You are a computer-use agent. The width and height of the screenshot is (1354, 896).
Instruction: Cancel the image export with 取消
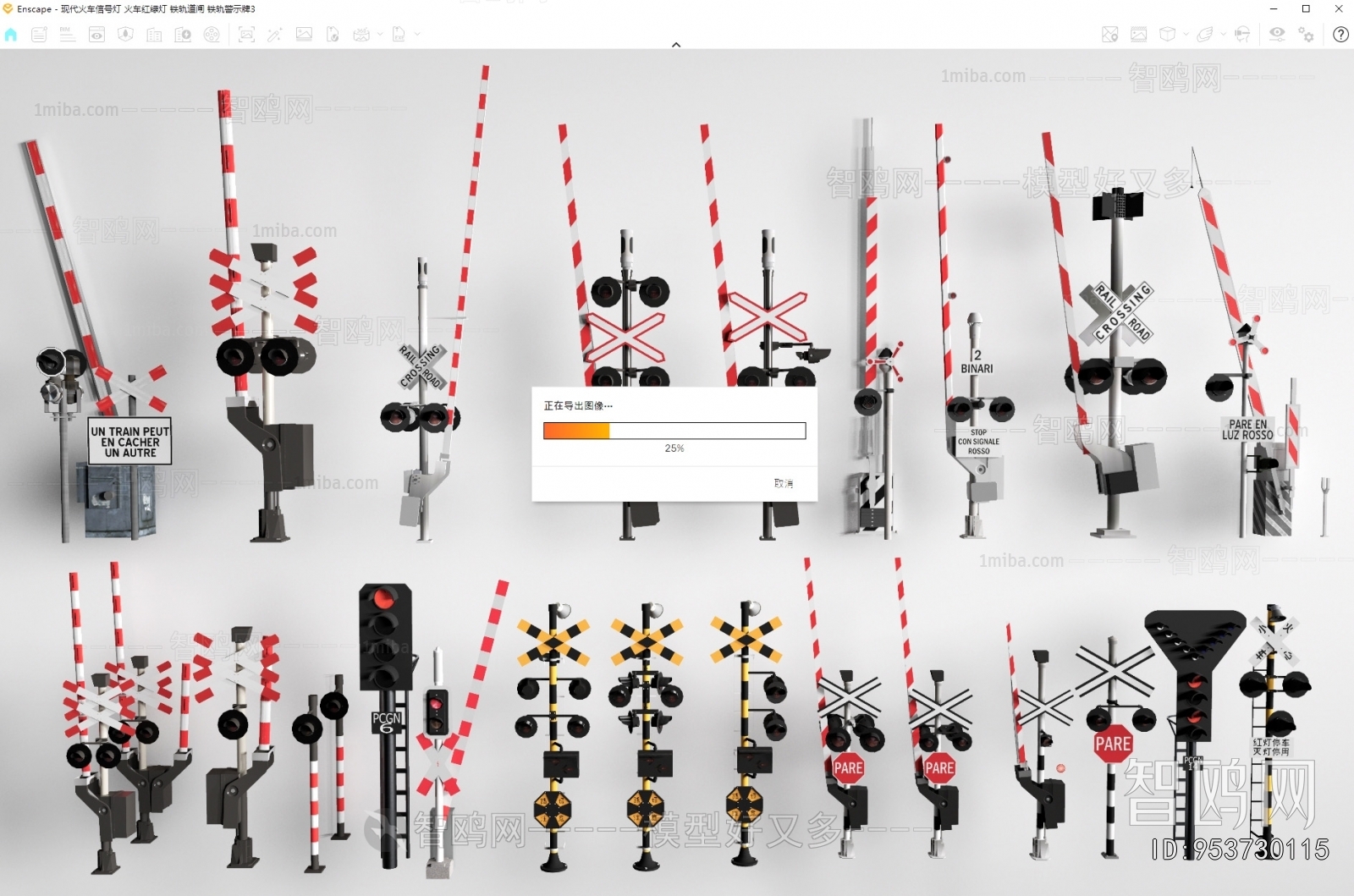[783, 483]
